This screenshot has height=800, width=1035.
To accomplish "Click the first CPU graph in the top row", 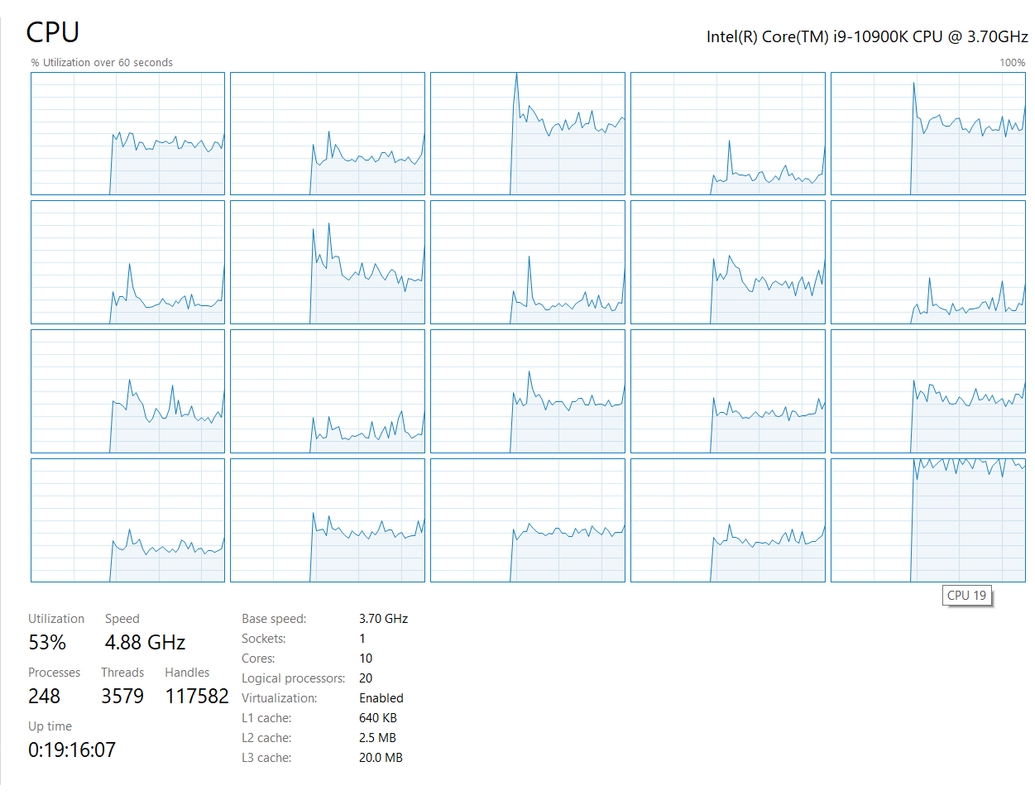I will click(x=127, y=133).
